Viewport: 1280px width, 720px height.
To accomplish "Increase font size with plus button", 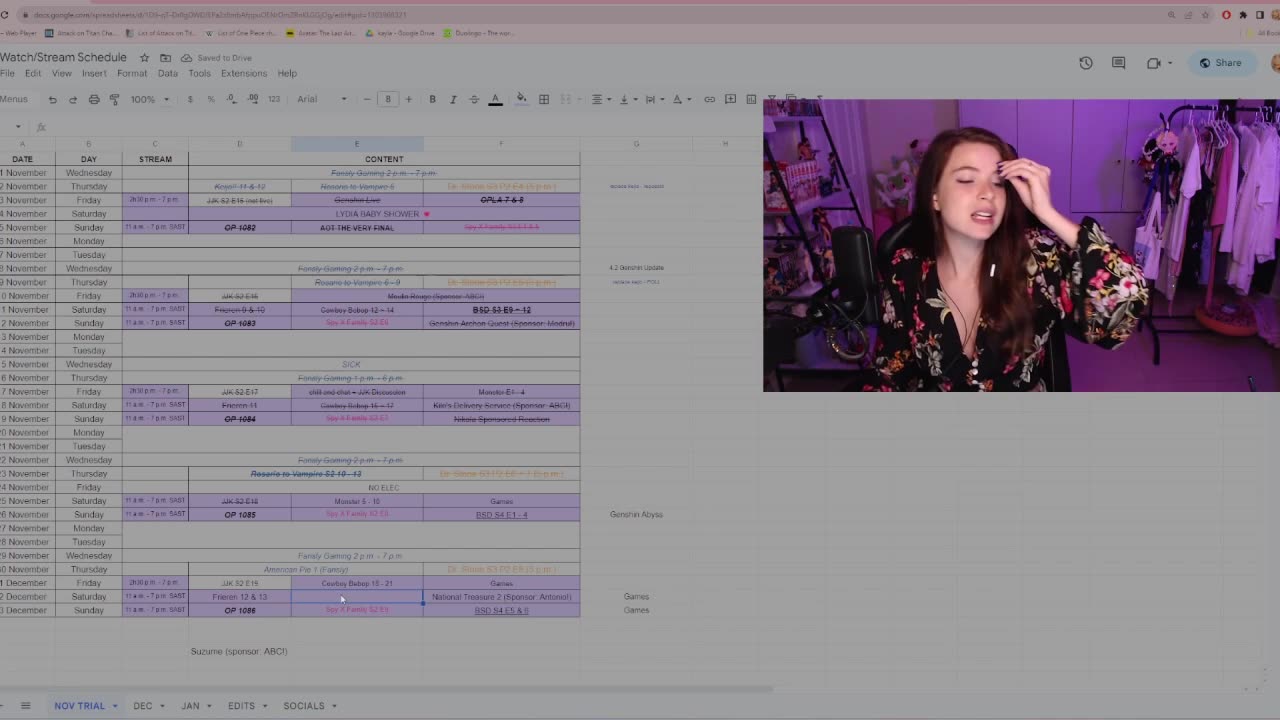I will tap(408, 99).
